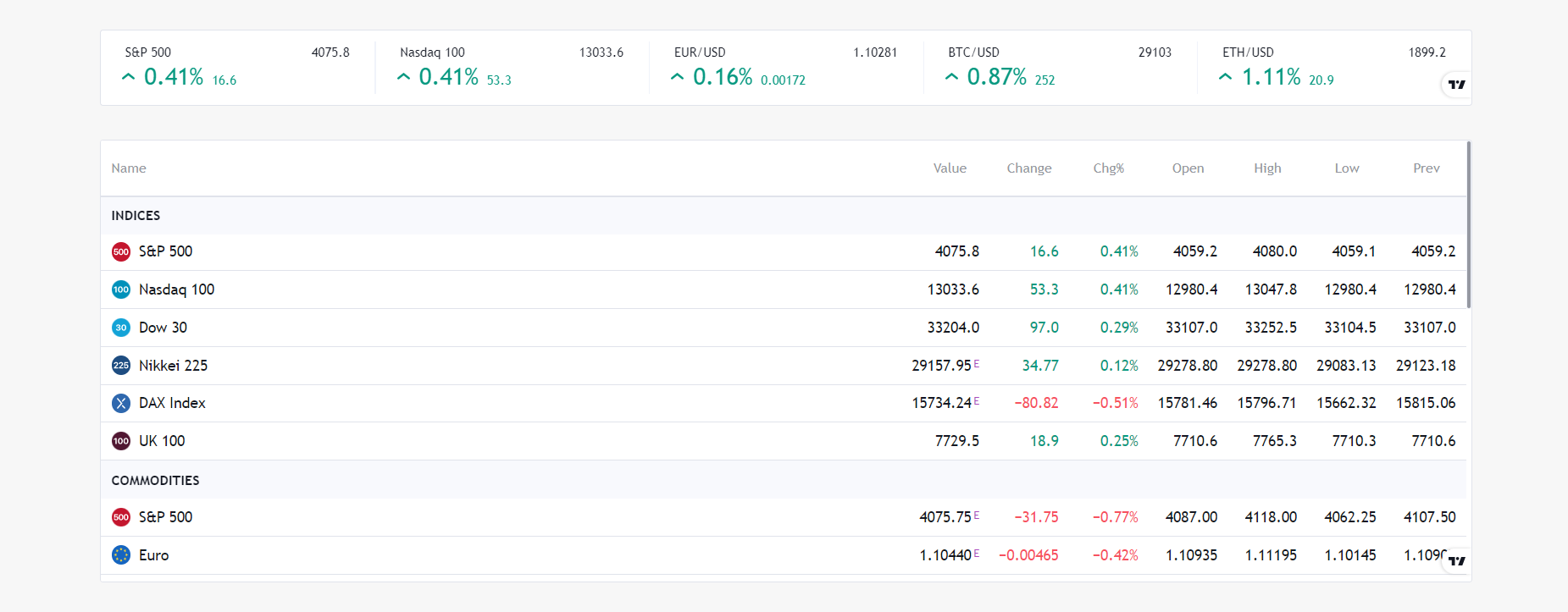Click the Euro flag icon
This screenshot has width=1568, height=612.
pyautogui.click(x=121, y=555)
